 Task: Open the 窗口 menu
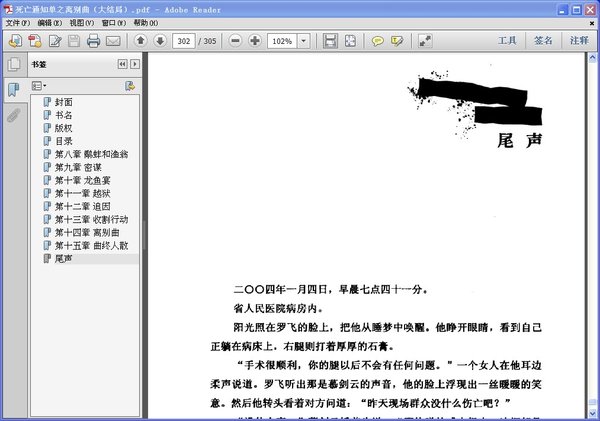pos(114,23)
